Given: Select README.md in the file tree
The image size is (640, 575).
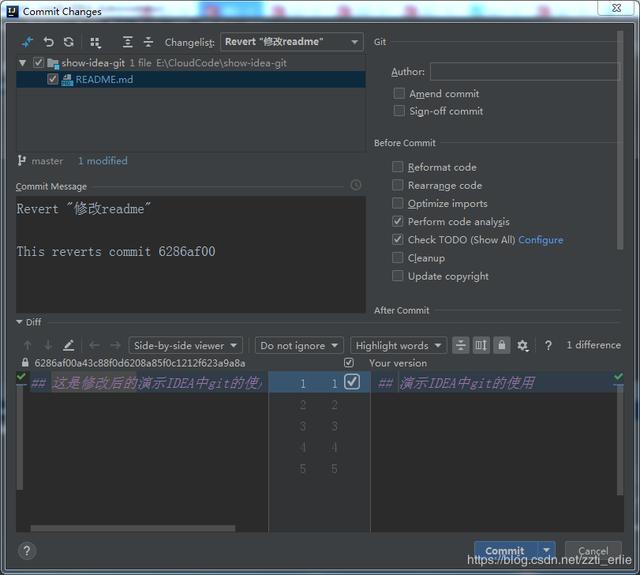Looking at the screenshot, I should 103,80.
